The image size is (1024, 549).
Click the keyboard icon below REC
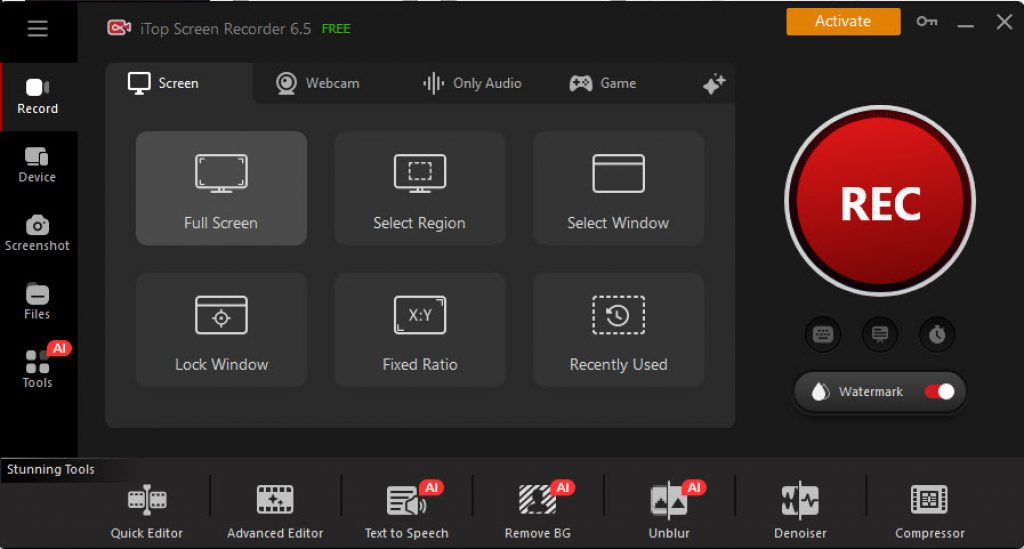point(823,335)
